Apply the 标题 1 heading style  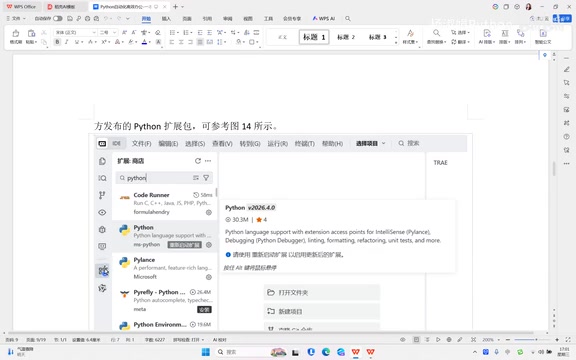[x=314, y=37]
